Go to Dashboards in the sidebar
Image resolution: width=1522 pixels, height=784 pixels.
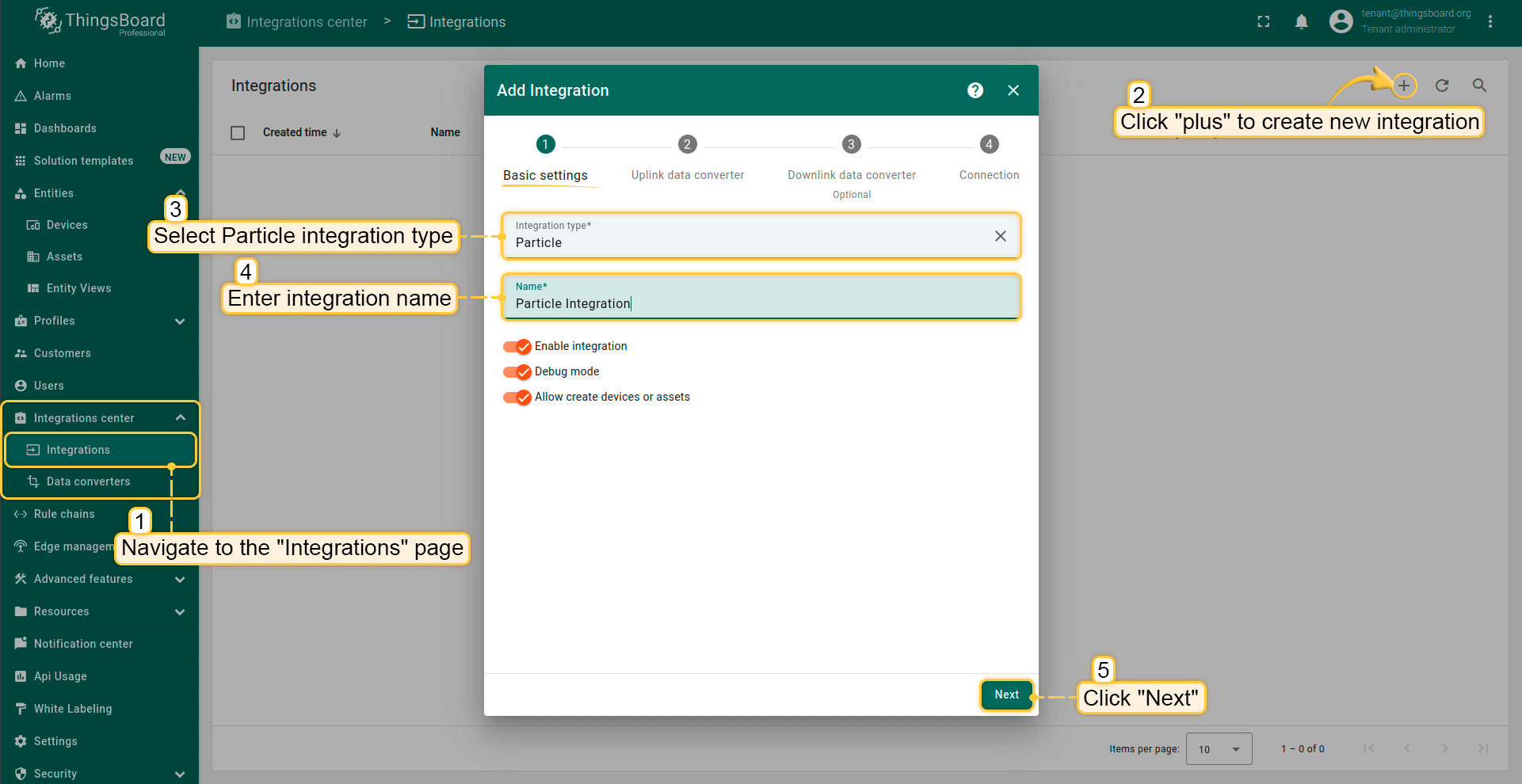(x=65, y=128)
